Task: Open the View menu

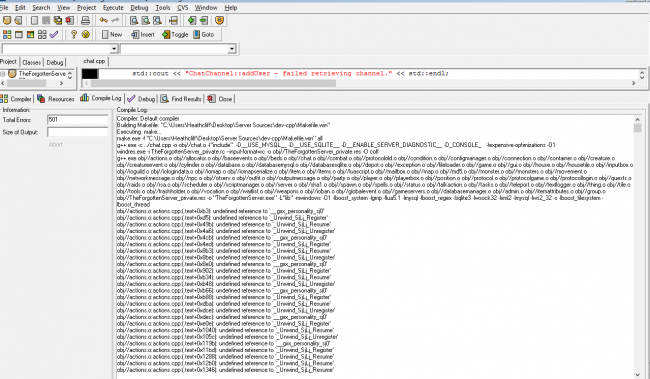Action: coord(63,7)
